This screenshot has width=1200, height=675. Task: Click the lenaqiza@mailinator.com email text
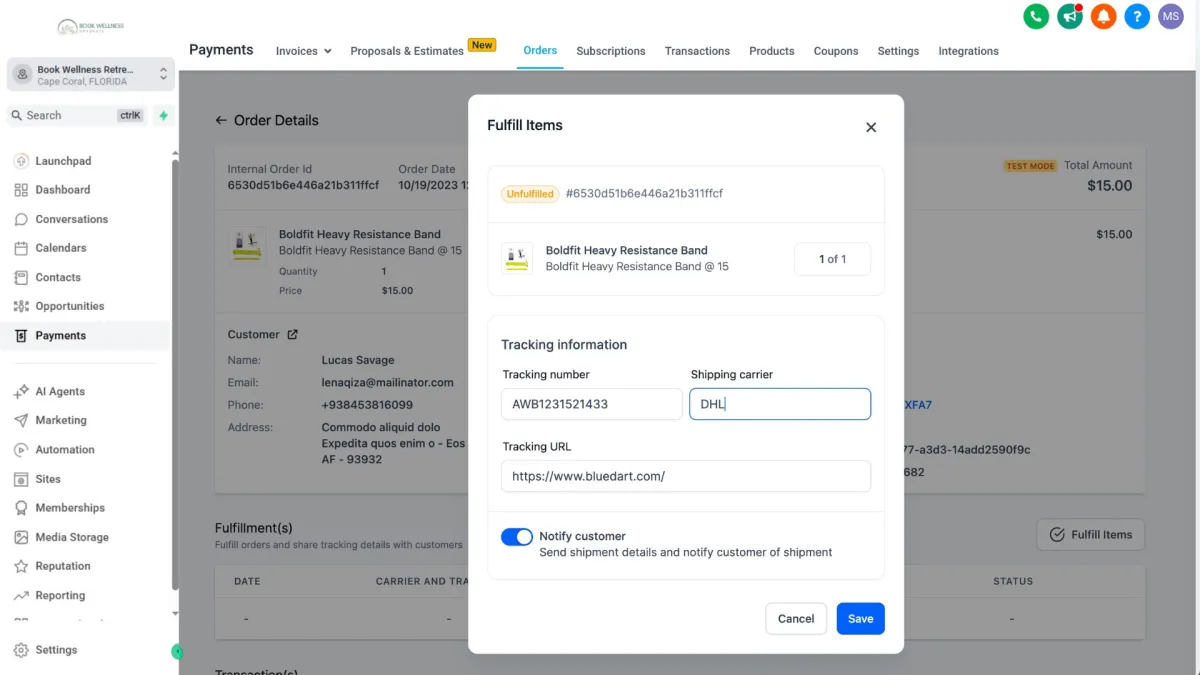tap(388, 382)
